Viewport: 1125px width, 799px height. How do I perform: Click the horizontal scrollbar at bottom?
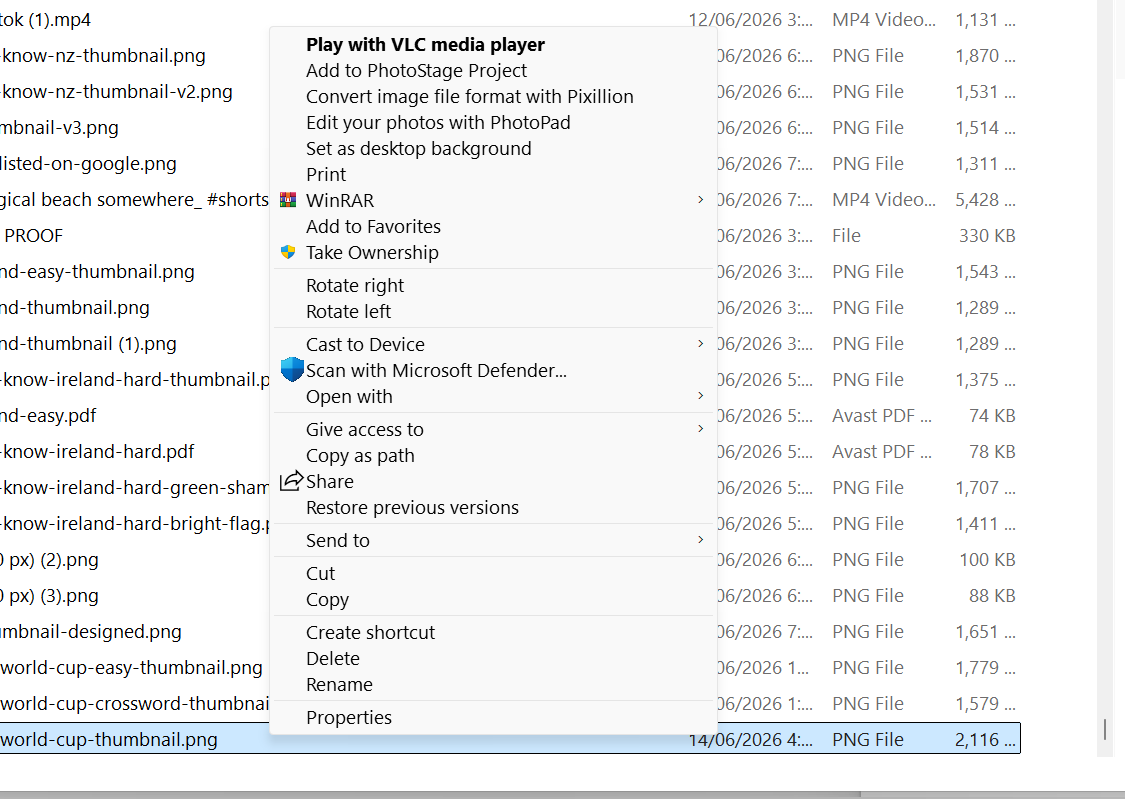(430, 795)
